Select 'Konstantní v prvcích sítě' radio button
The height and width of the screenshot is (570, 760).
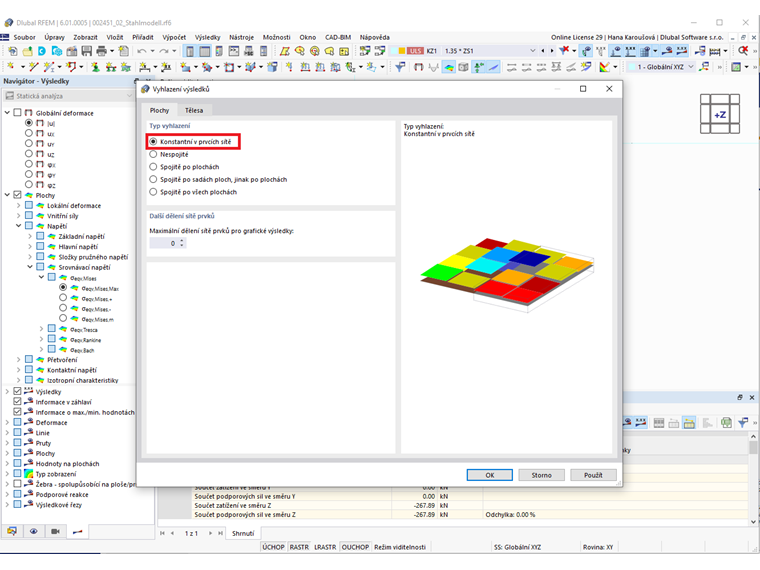click(153, 142)
